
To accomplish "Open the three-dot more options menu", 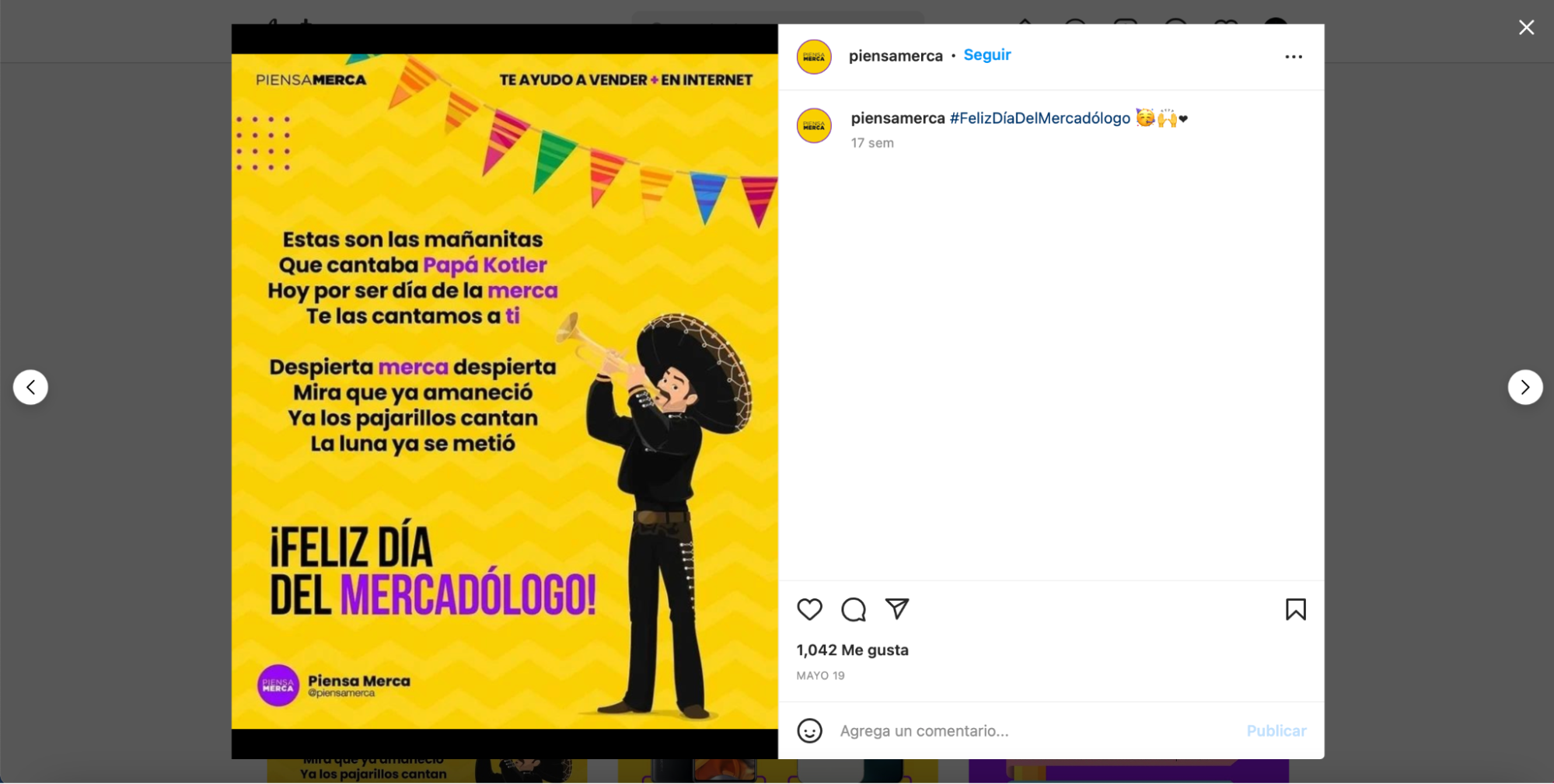I will [1294, 57].
